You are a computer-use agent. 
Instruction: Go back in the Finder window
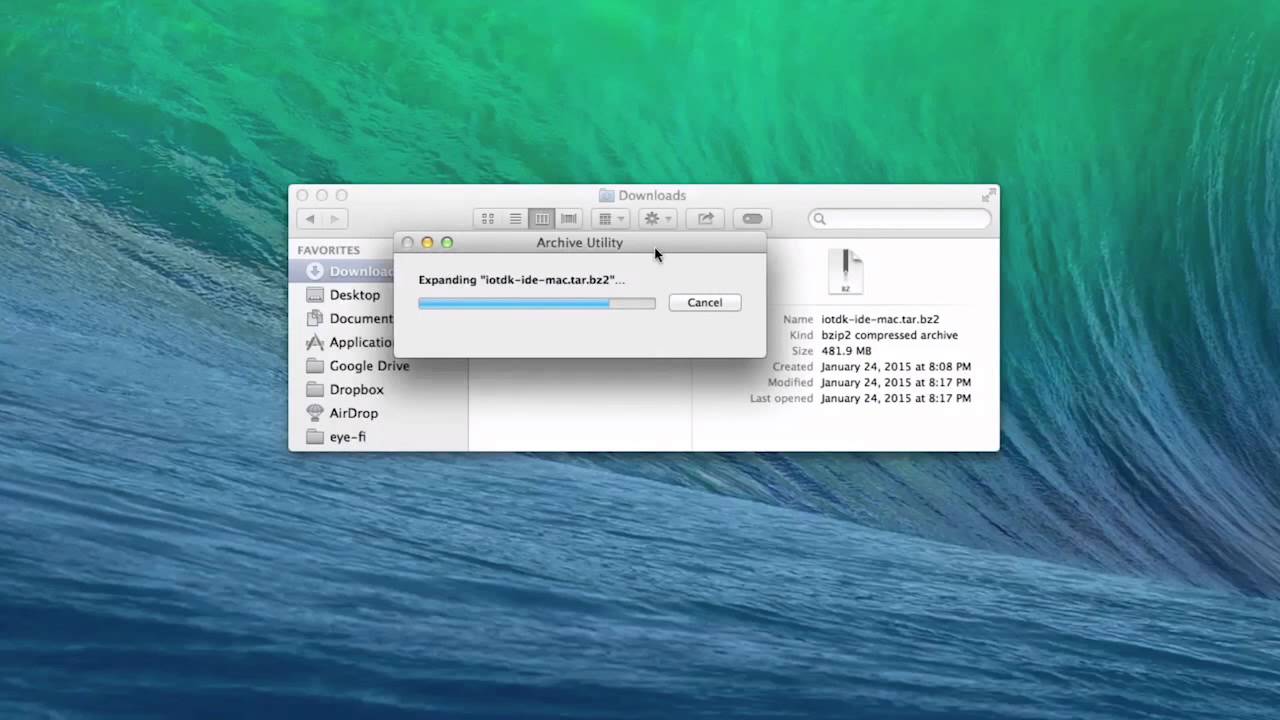coord(310,219)
